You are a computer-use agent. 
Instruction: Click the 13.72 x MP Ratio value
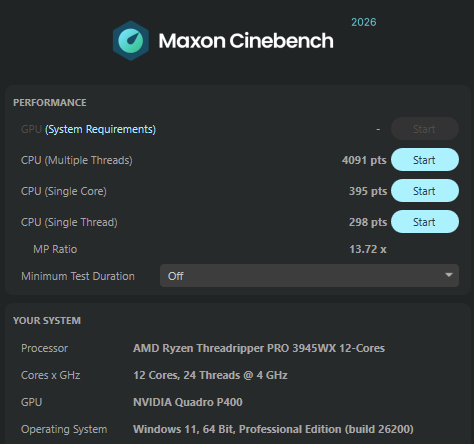point(368,249)
